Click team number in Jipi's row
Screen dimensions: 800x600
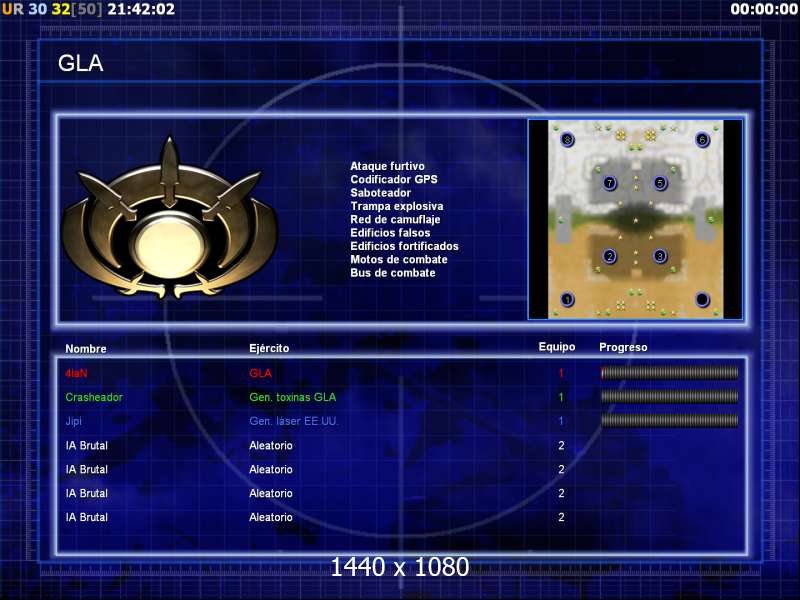[x=561, y=421]
